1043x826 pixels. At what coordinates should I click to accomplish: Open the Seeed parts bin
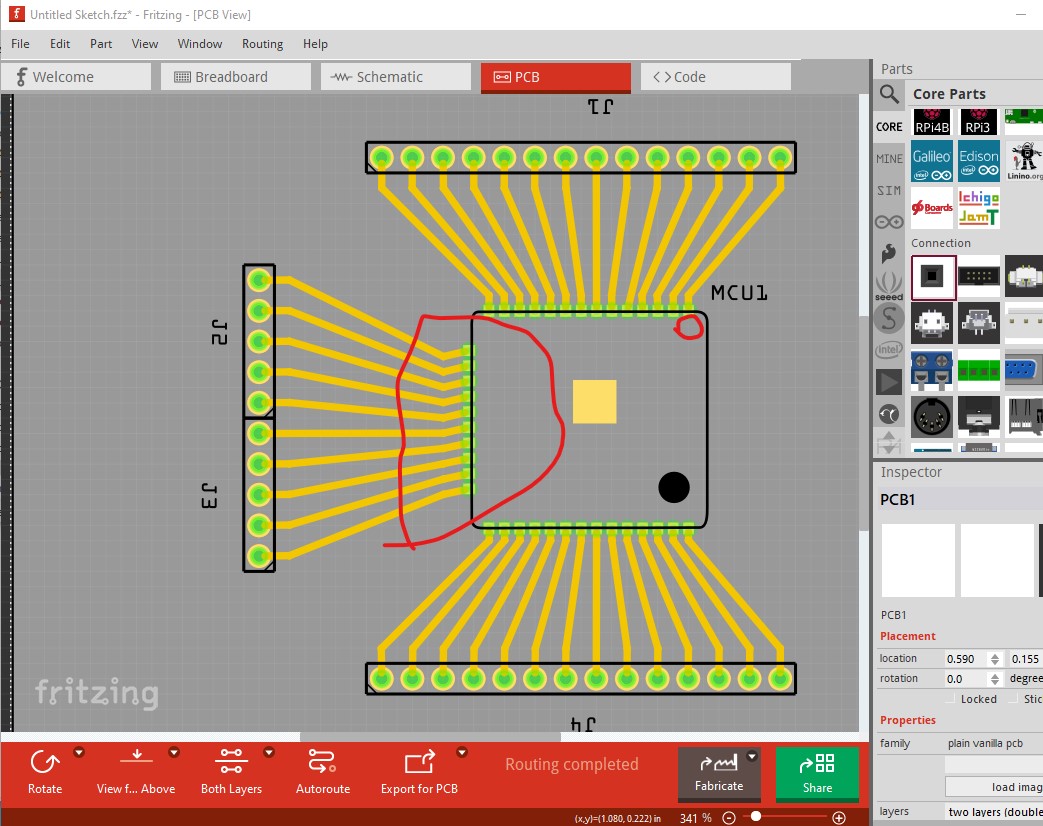click(889, 286)
